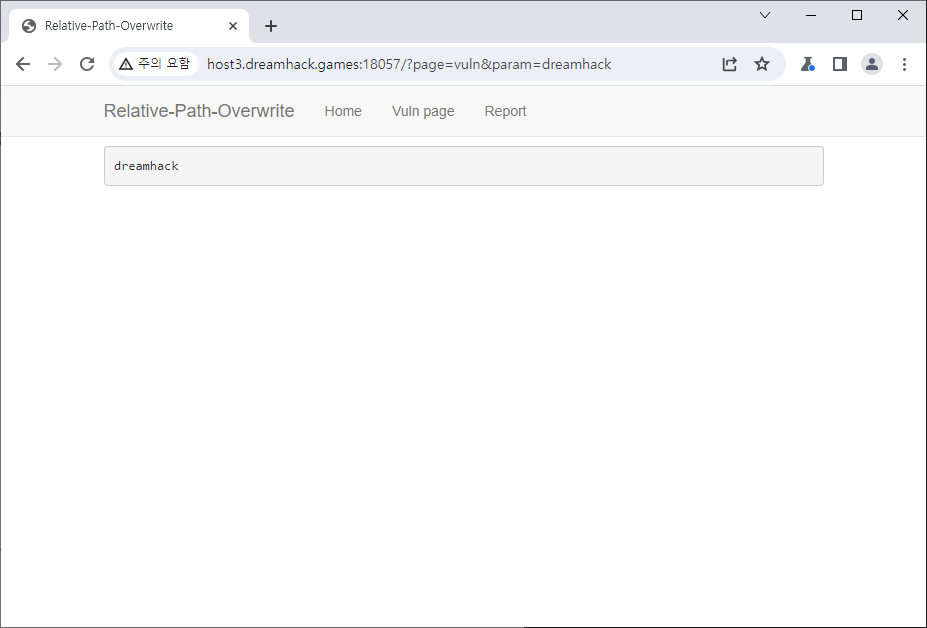The image size is (927, 628).
Task: Click the browser back arrow
Action: pos(23,64)
